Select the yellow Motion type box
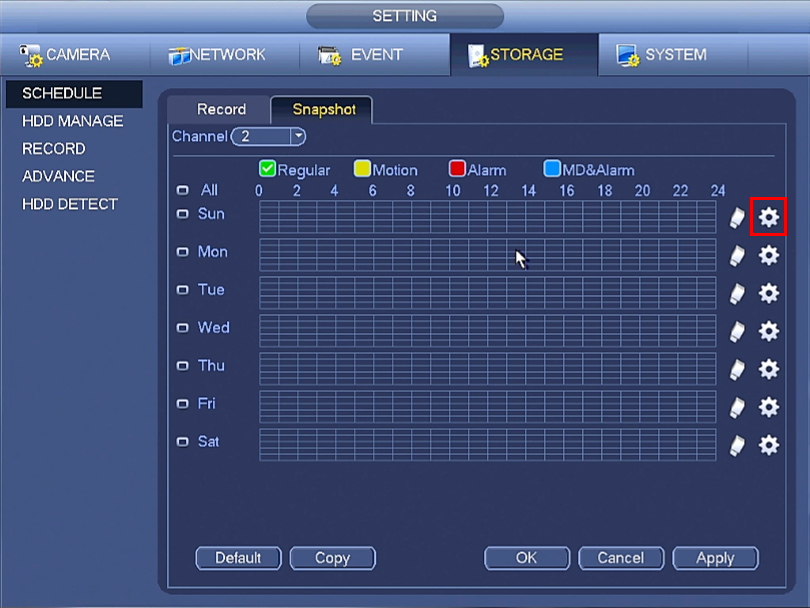Screen dimensions: 810x608 pos(362,168)
